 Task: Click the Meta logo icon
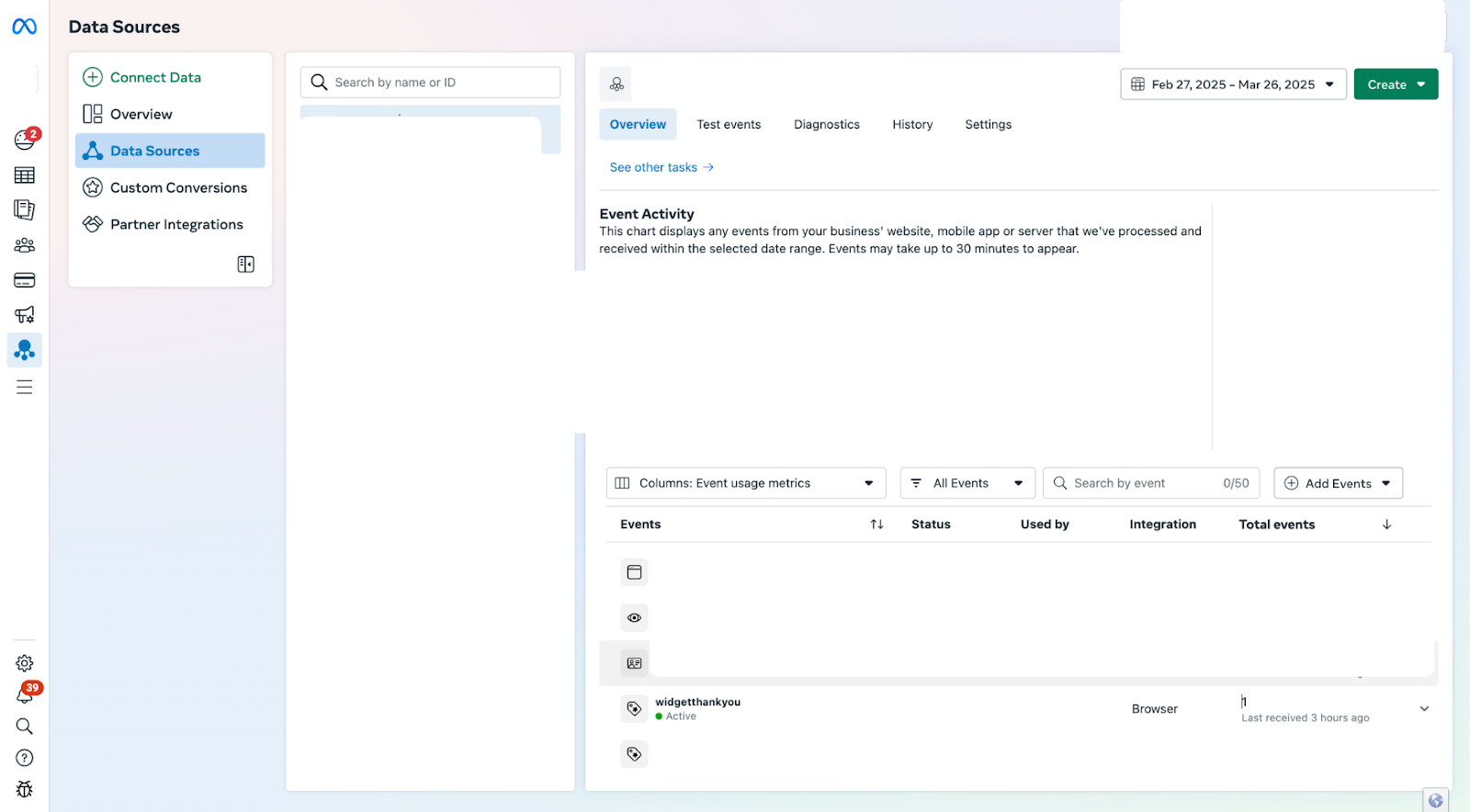(x=25, y=27)
